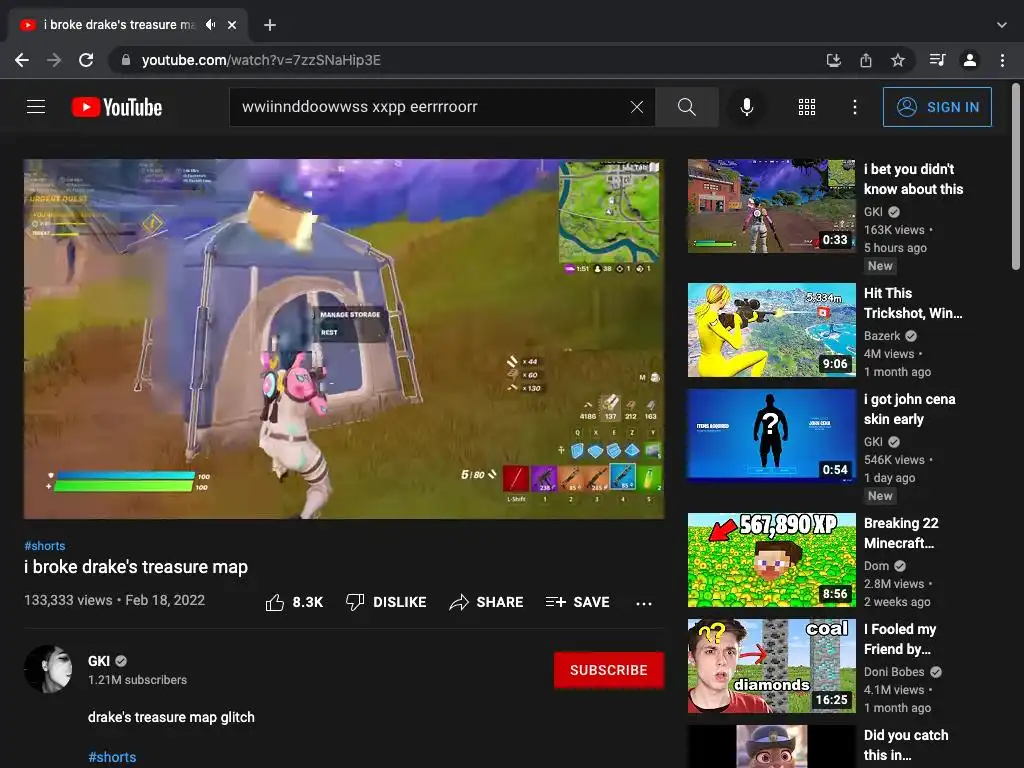Go to YouTube home via logo
The image size is (1024, 768).
(117, 107)
